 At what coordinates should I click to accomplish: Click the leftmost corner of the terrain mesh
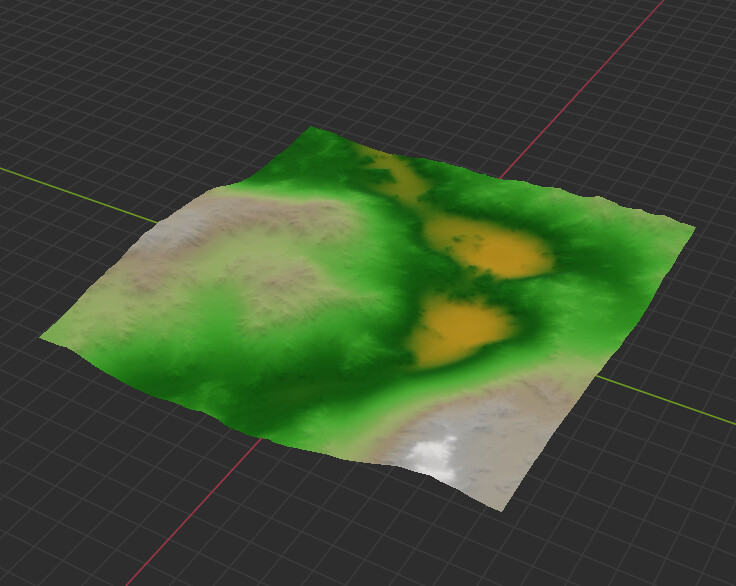coord(44,338)
